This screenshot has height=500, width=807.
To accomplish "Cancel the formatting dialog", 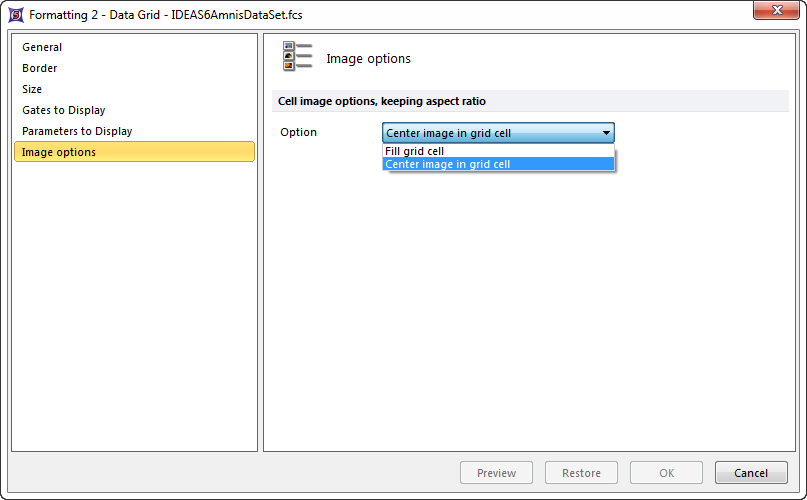I will pyautogui.click(x=750, y=473).
